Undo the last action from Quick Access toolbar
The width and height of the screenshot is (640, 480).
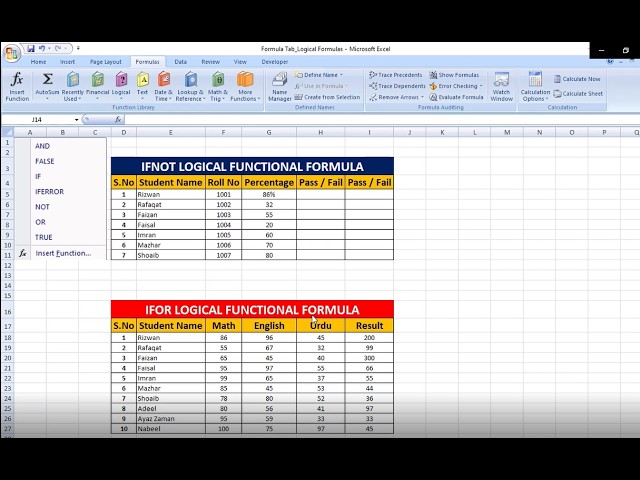click(42, 49)
